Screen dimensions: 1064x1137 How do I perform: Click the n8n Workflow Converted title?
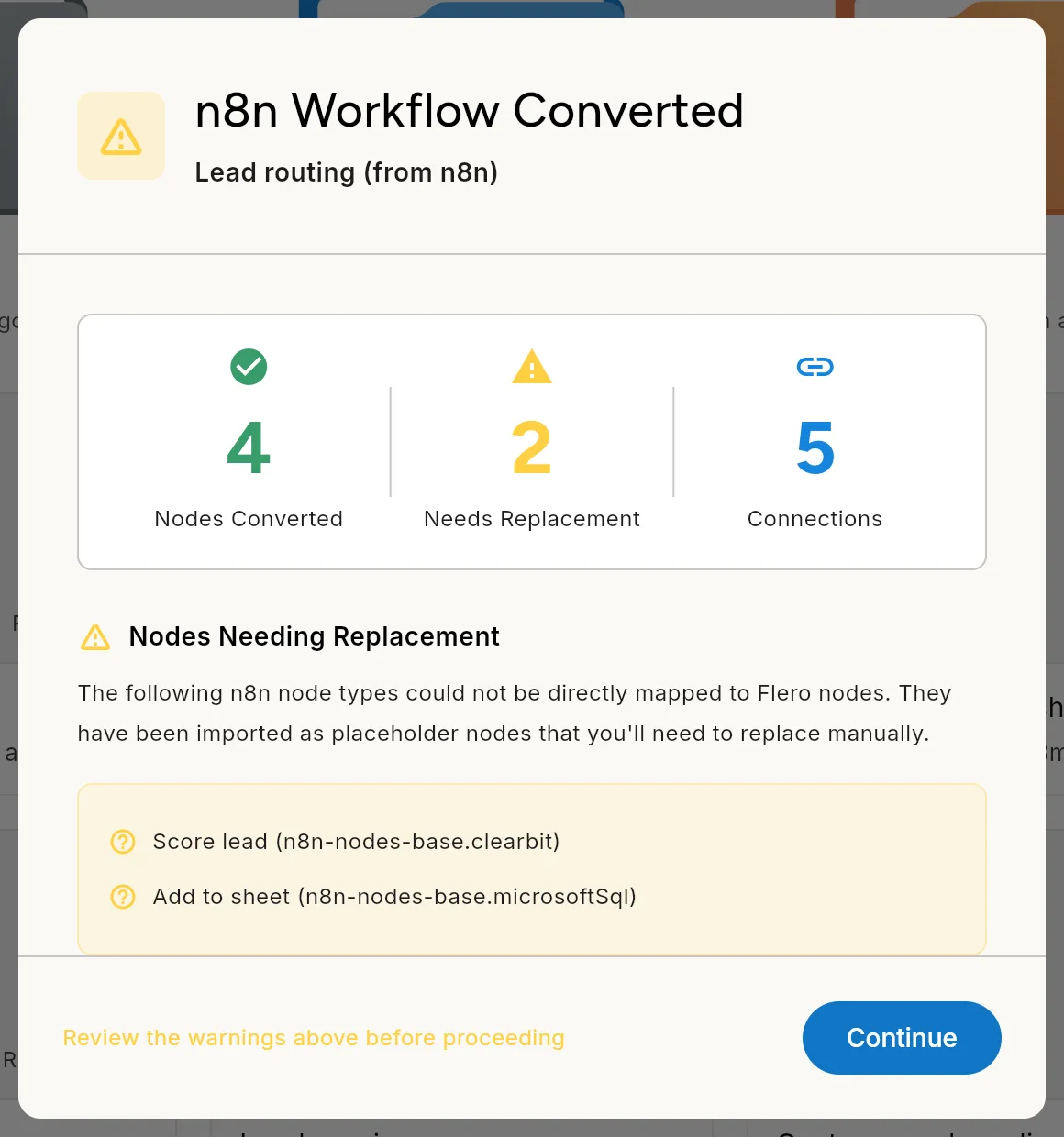[x=469, y=111]
